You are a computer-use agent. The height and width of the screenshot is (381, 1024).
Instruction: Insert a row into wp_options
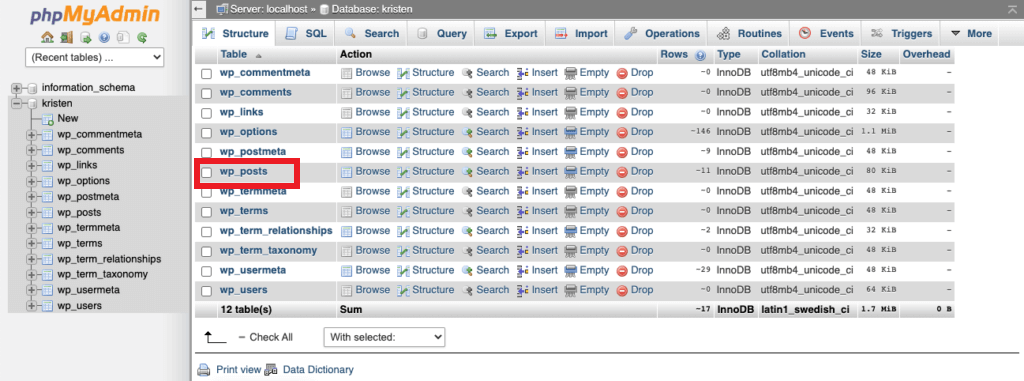click(x=537, y=131)
